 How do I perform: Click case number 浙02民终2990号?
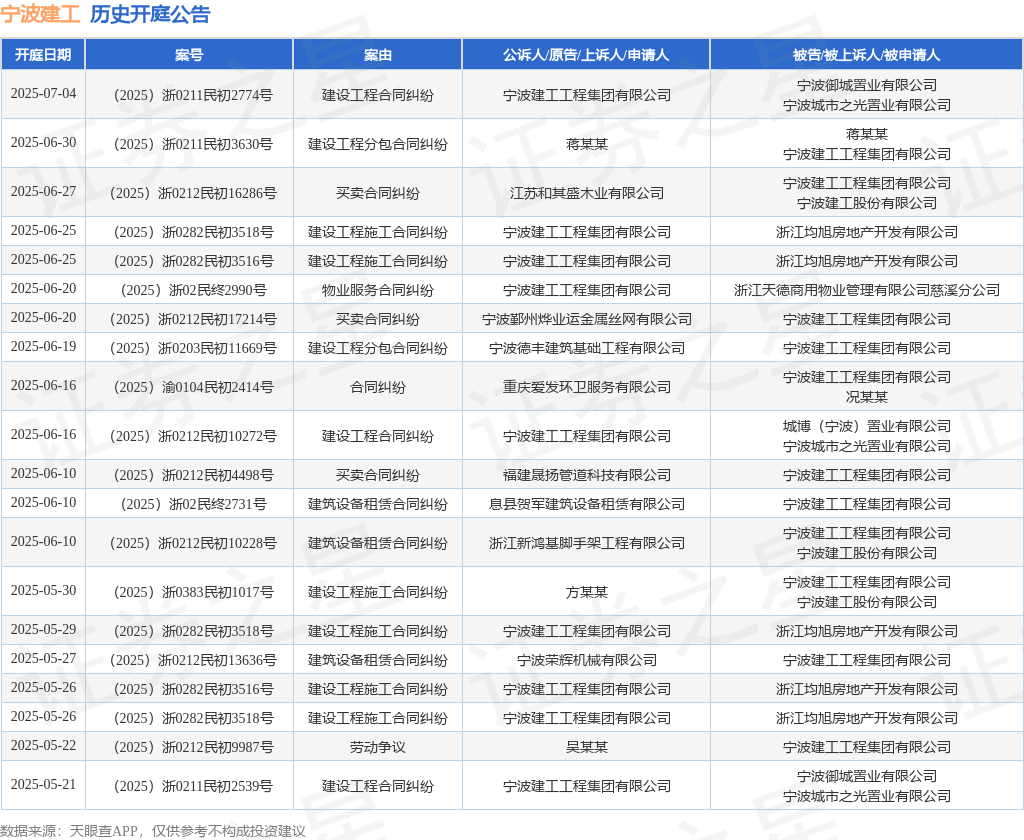[193, 290]
